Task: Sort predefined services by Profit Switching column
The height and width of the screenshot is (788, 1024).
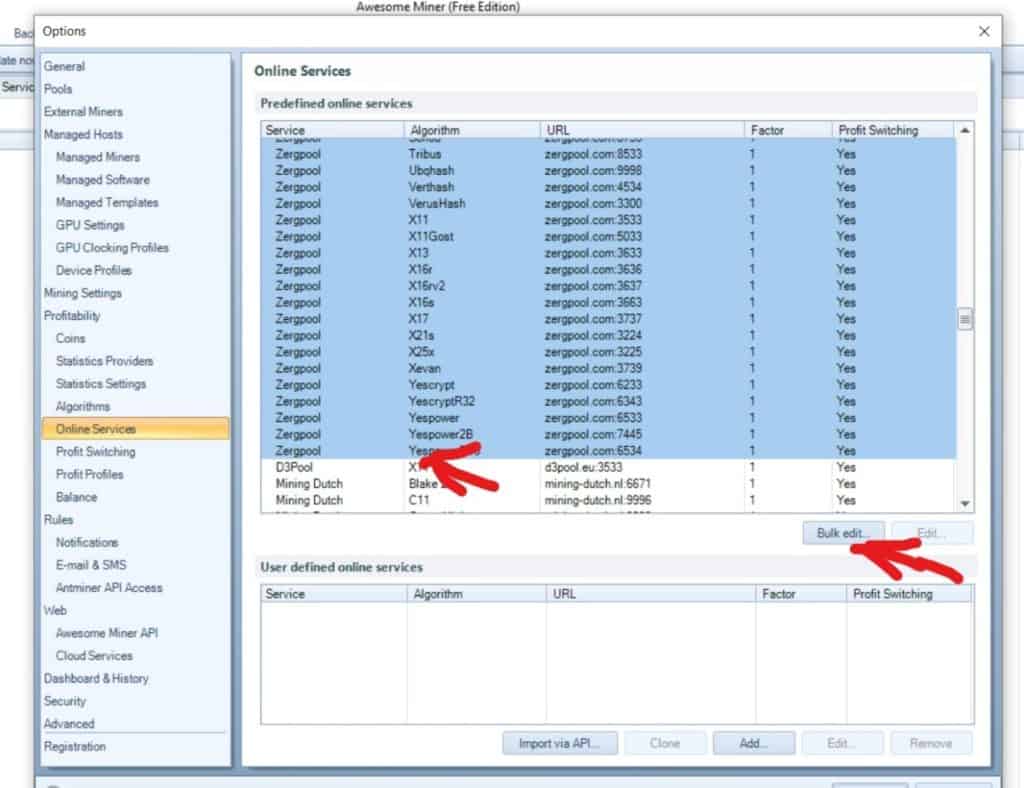Action: tap(893, 130)
